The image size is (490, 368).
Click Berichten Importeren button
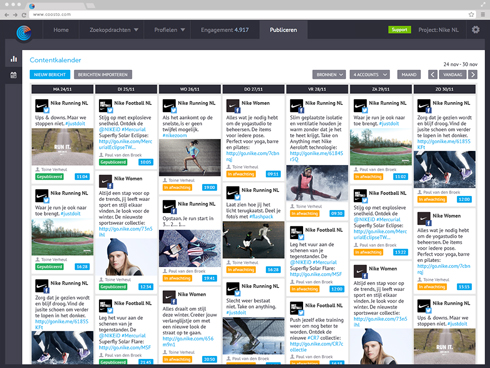point(103,75)
